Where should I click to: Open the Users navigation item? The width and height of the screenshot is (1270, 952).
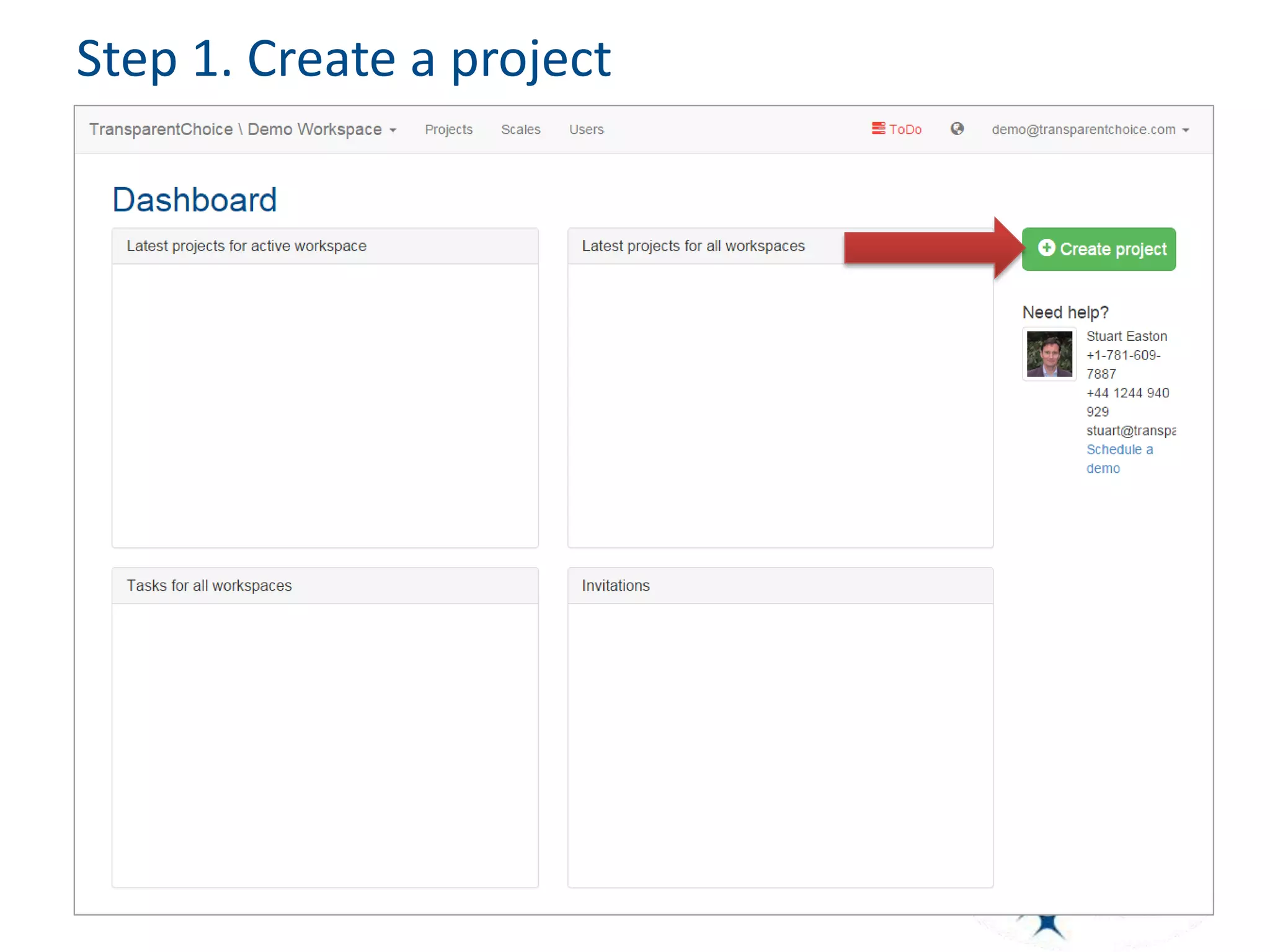(x=586, y=130)
